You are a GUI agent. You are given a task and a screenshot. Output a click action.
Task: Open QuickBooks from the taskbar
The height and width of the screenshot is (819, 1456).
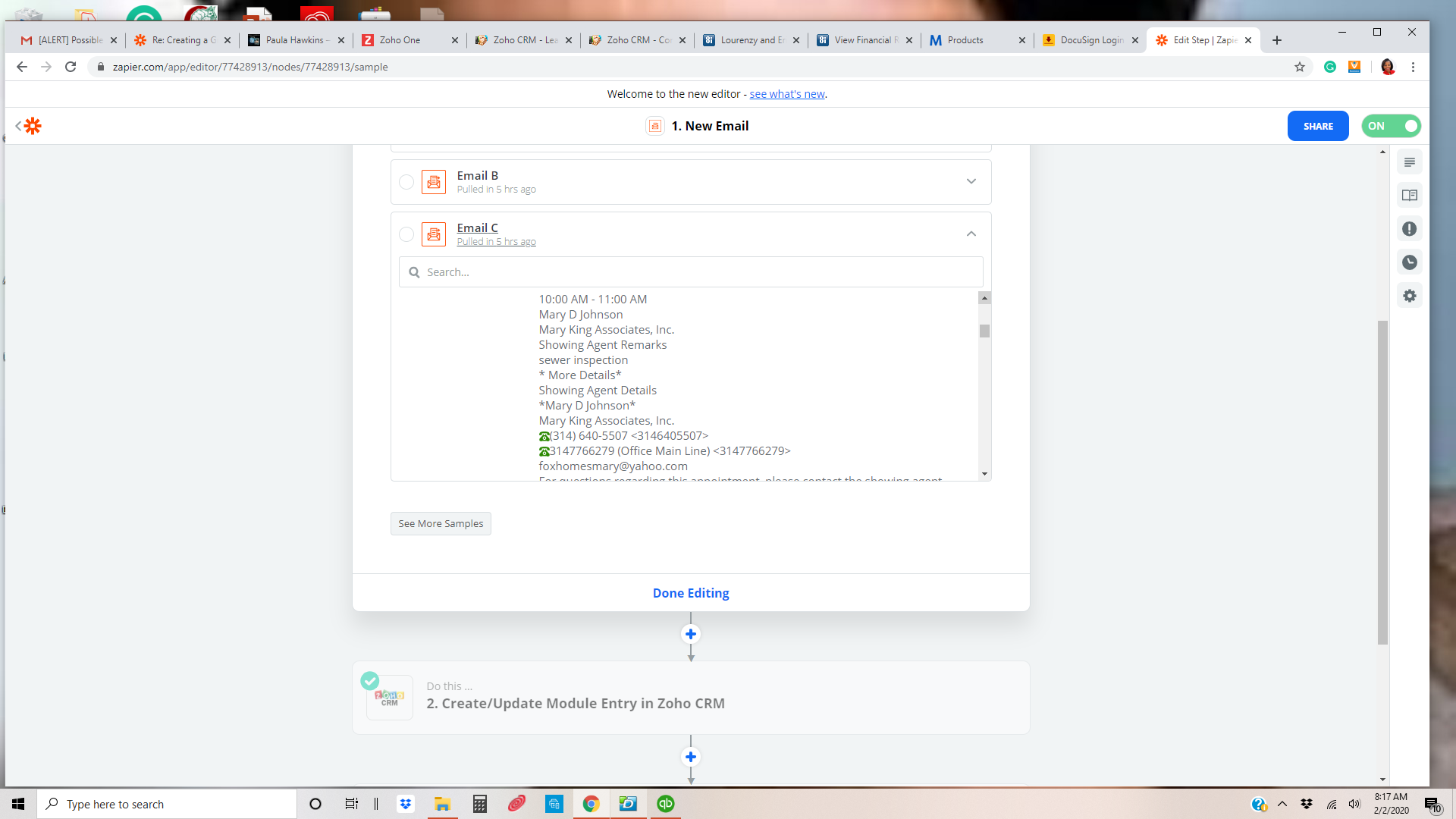point(666,804)
